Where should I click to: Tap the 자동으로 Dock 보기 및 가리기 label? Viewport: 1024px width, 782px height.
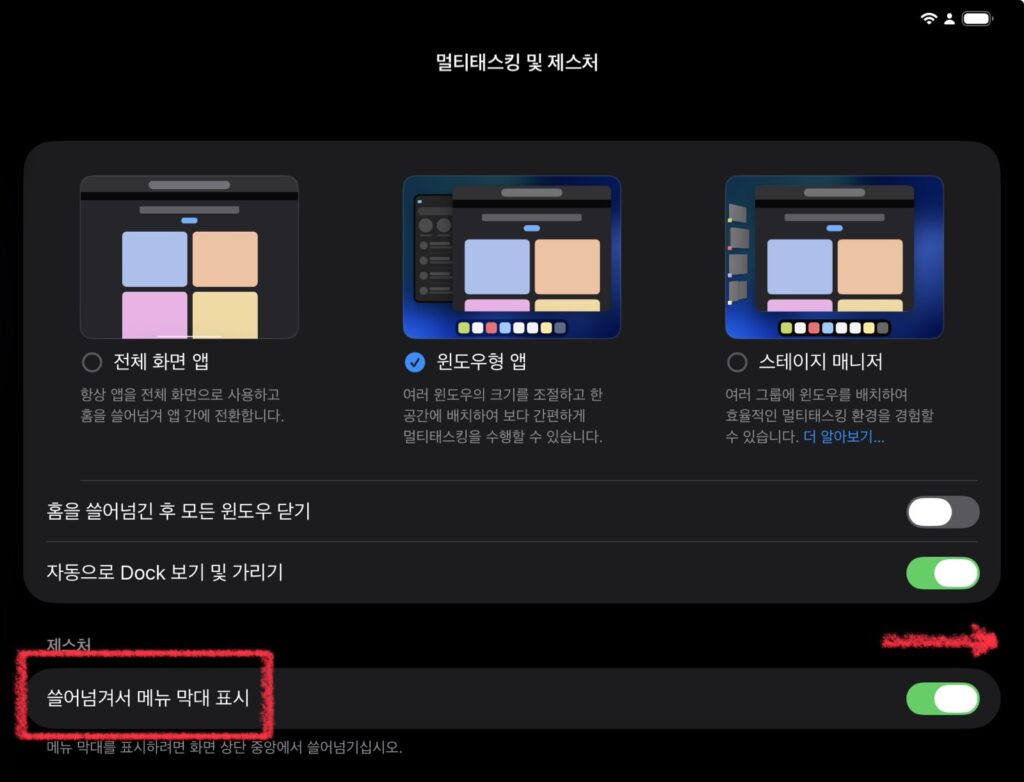pos(165,572)
